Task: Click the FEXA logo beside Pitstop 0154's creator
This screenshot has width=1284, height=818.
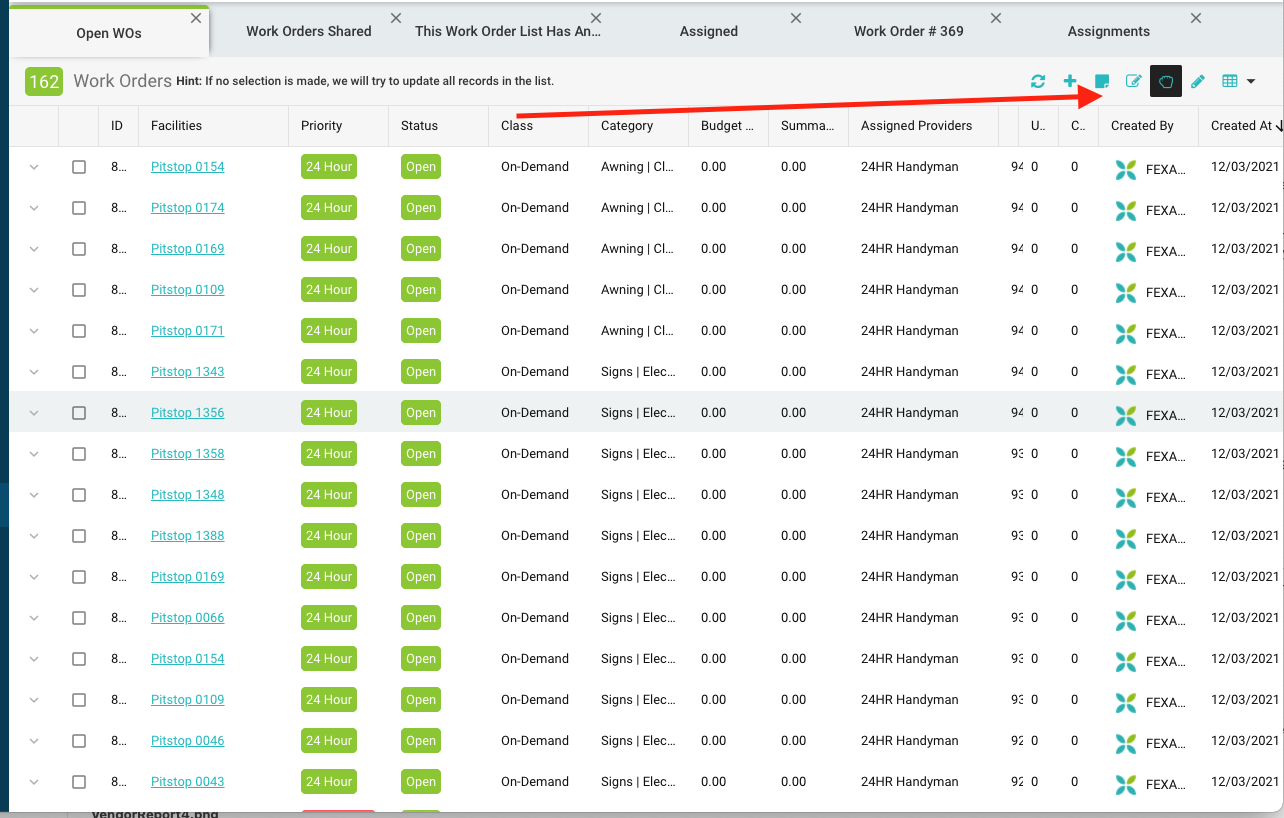Action: pyautogui.click(x=1125, y=170)
